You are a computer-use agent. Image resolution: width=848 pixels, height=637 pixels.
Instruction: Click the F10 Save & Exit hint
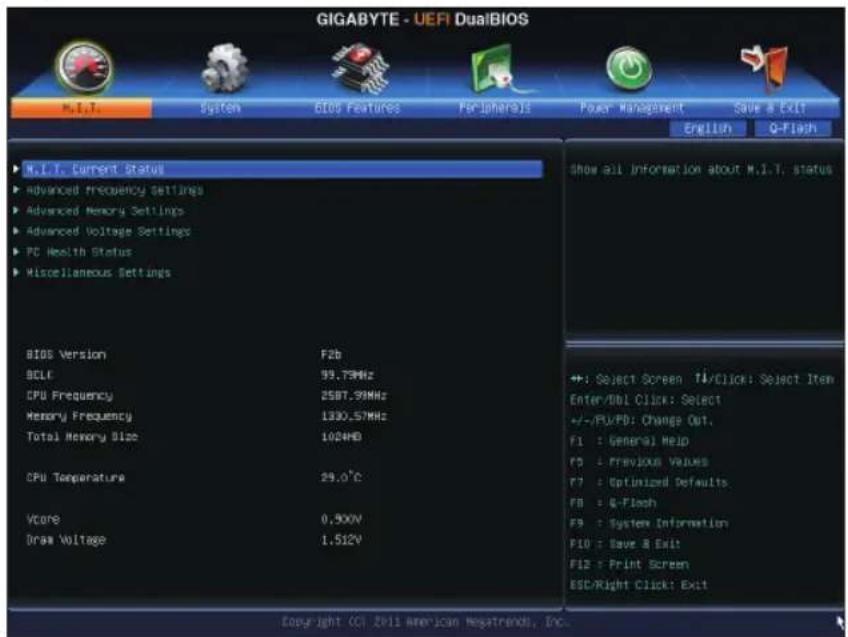[x=625, y=544]
